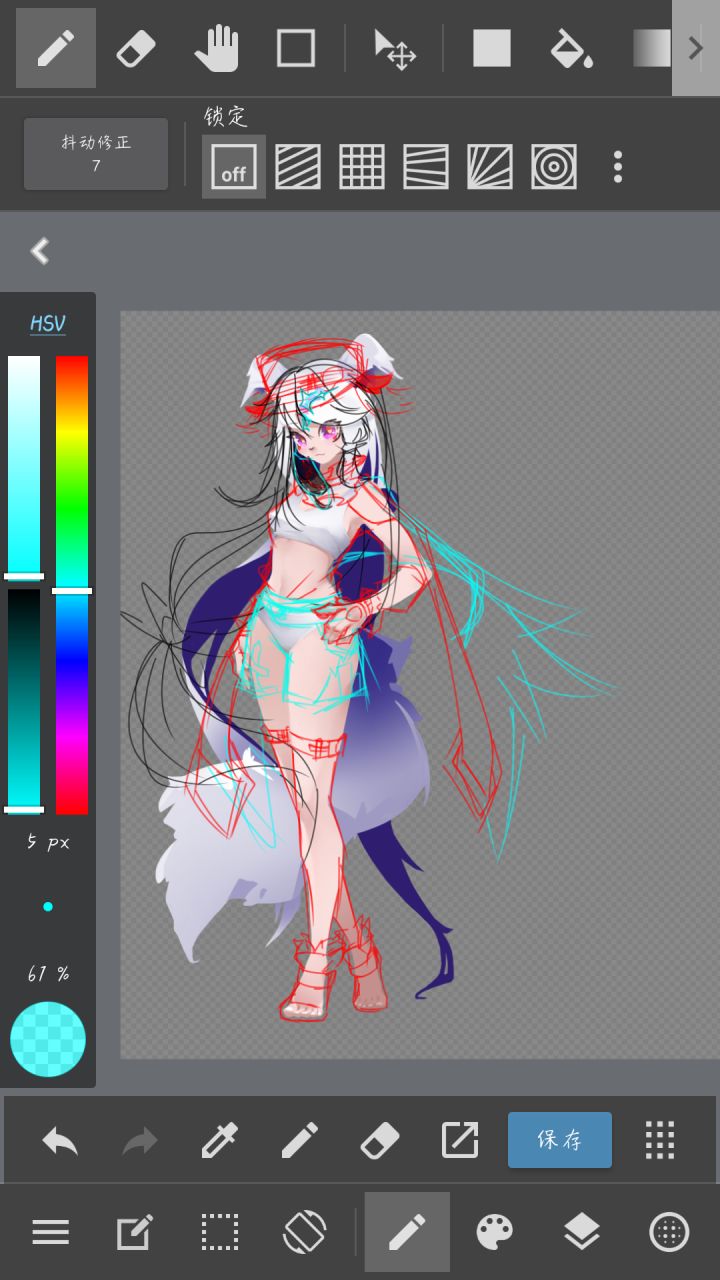Viewport: 720px width, 1280px height.
Task: Enable the vanishing point snap guide
Action: click(x=426, y=166)
